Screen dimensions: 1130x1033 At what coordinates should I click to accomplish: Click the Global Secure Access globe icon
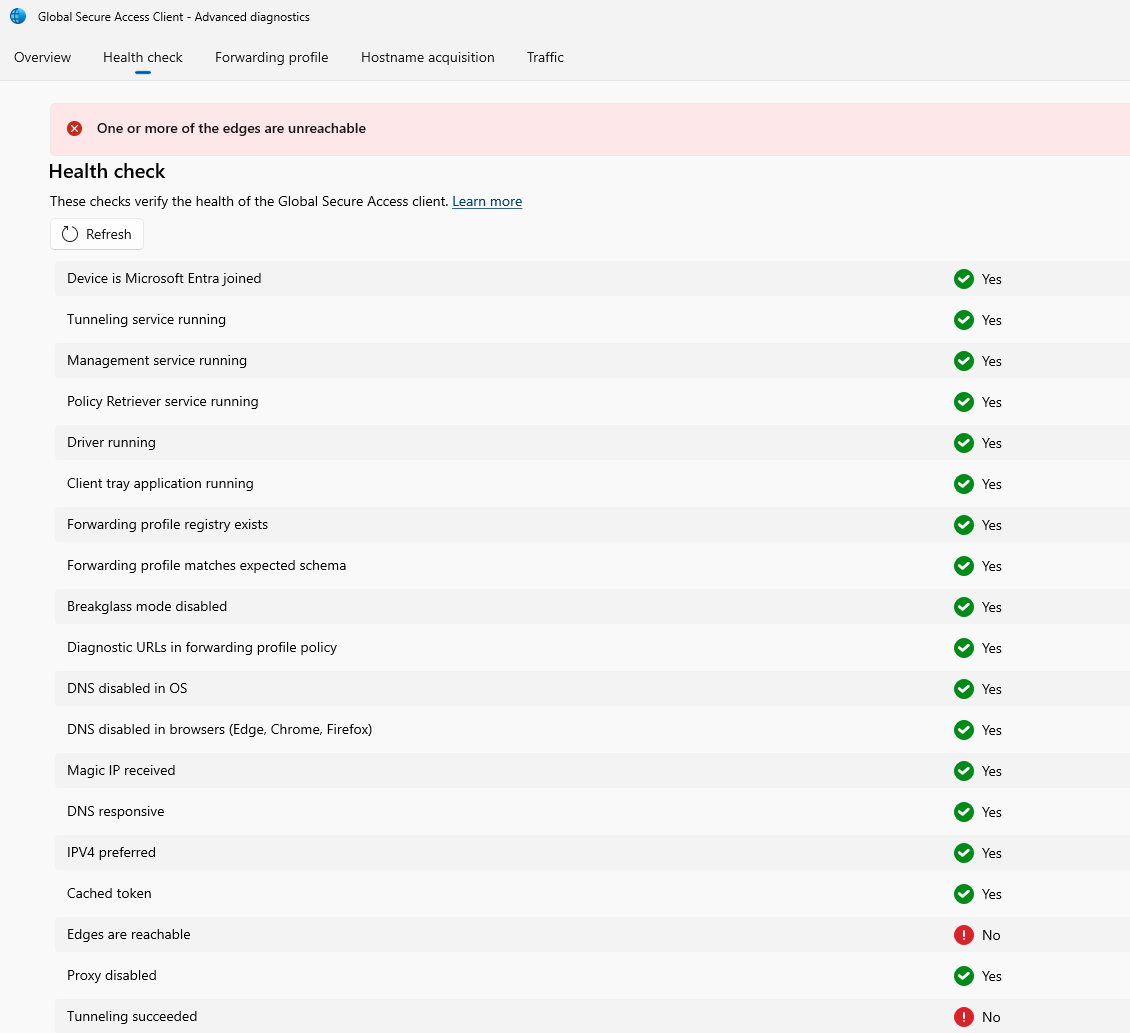(18, 16)
